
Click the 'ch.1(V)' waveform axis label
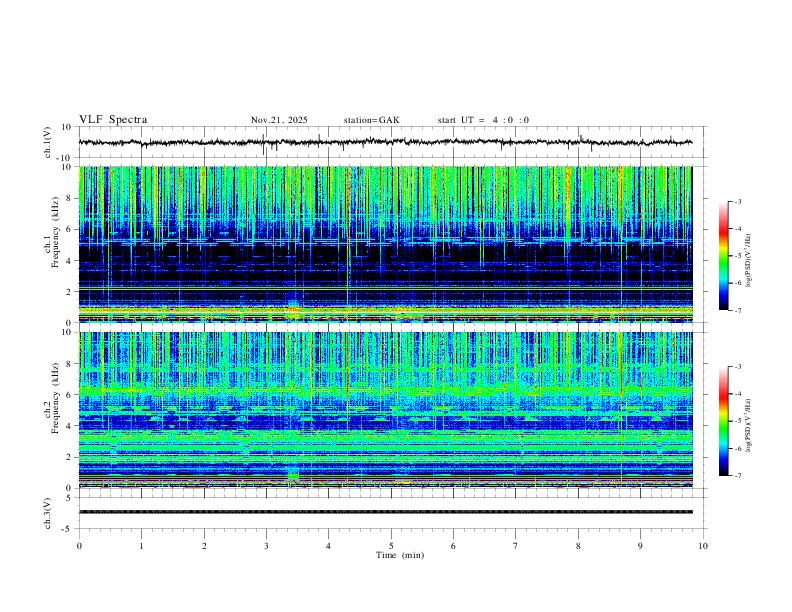48,142
